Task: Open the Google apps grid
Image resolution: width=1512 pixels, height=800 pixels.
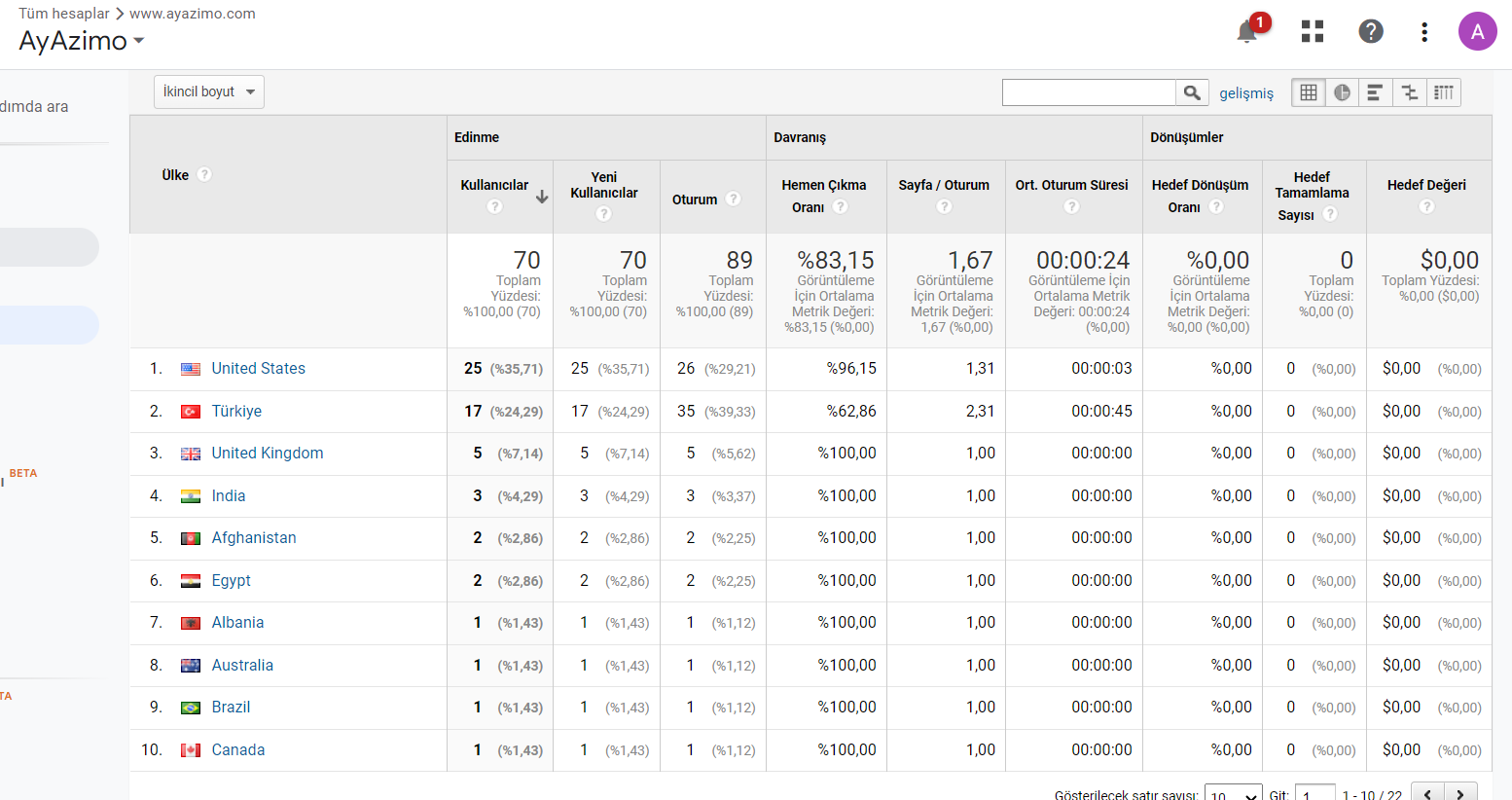Action: point(1313,31)
